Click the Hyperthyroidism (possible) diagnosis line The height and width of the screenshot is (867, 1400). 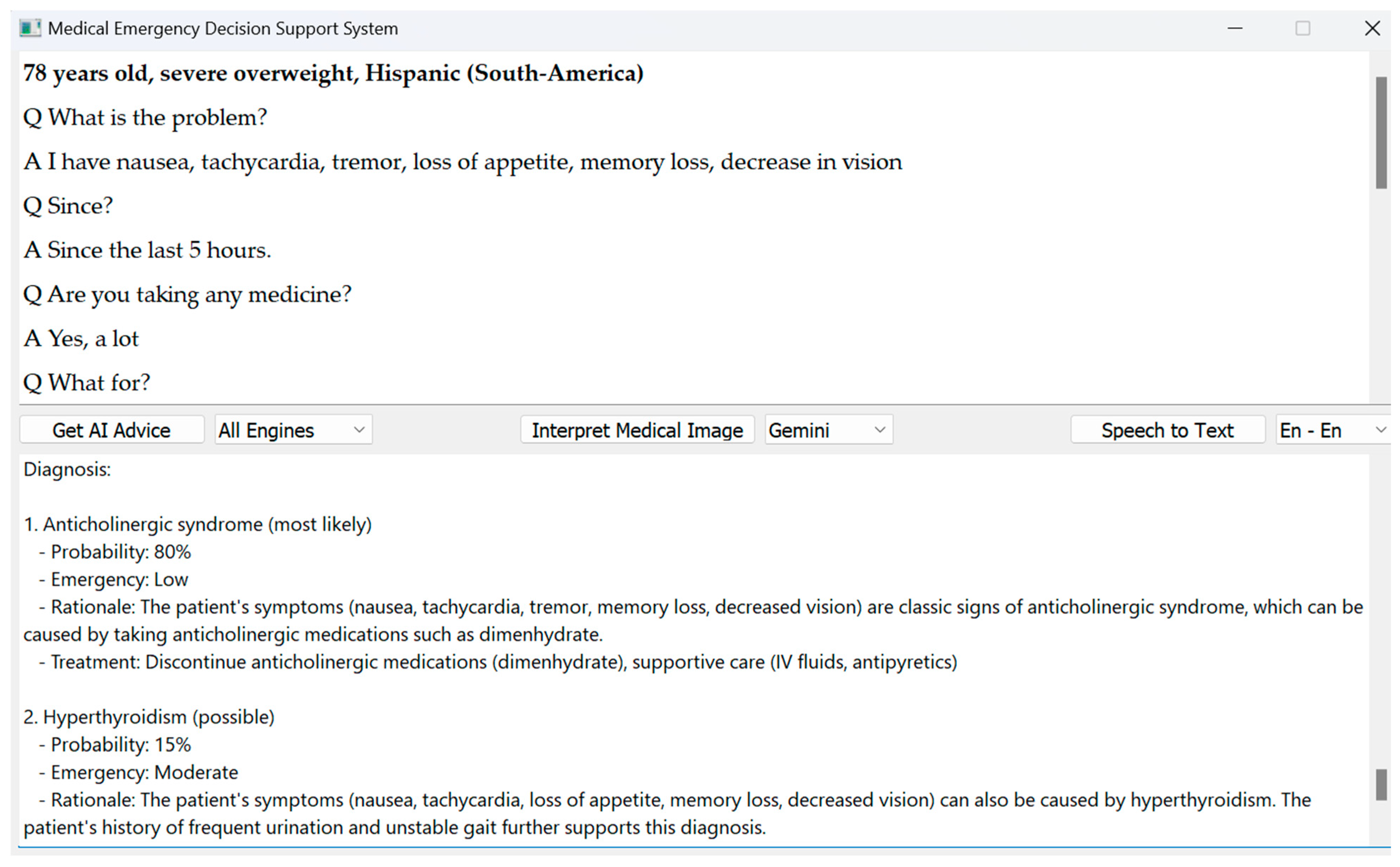coord(149,717)
